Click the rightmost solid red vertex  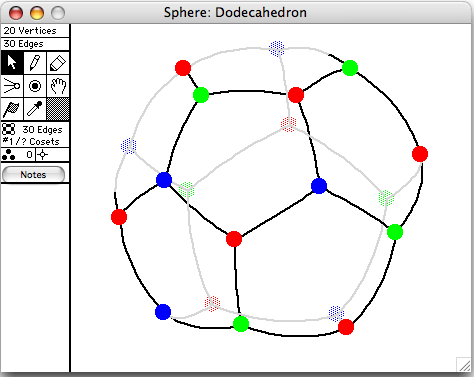click(x=420, y=154)
